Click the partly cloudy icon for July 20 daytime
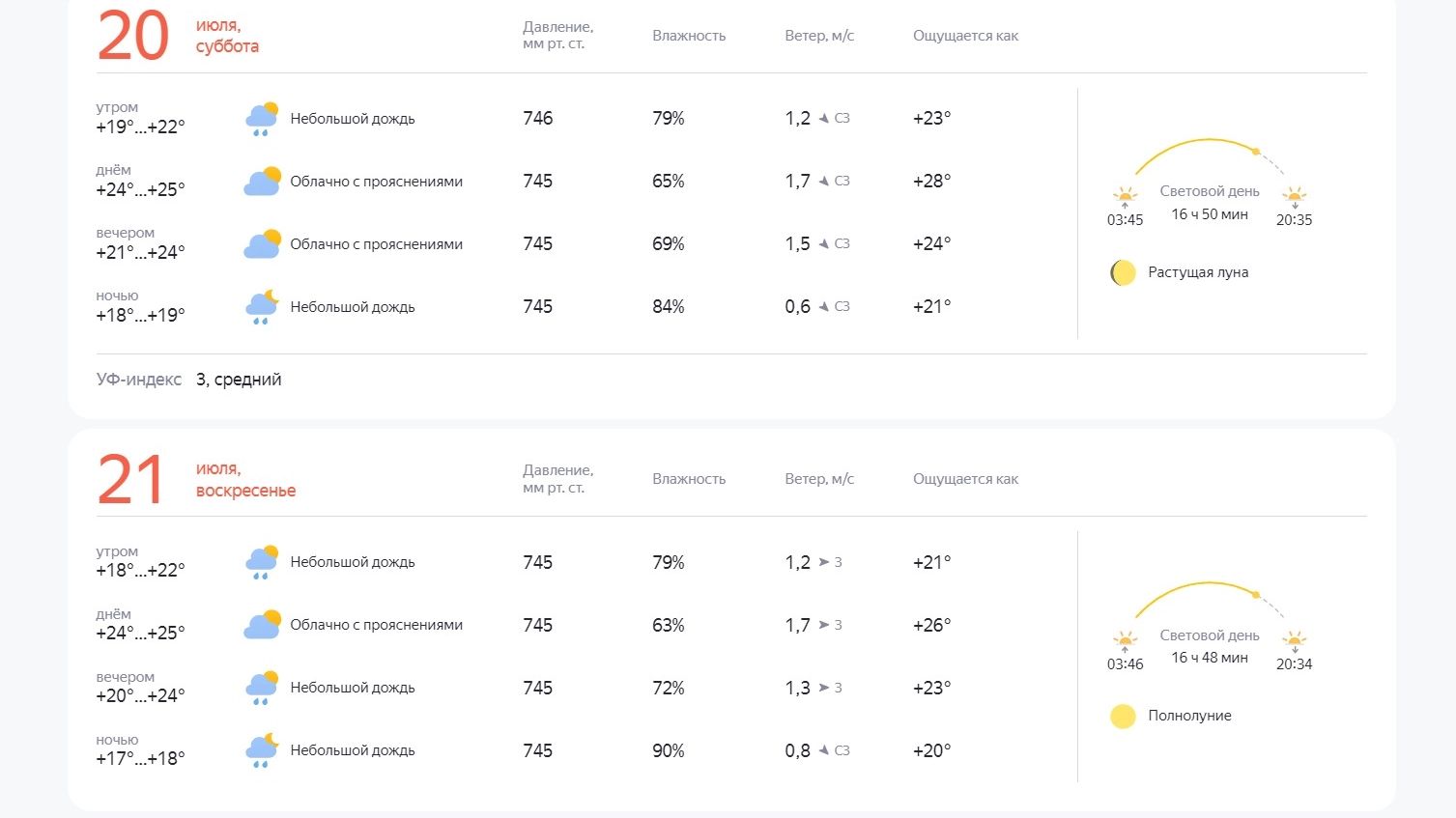Image resolution: width=1456 pixels, height=818 pixels. (262, 182)
